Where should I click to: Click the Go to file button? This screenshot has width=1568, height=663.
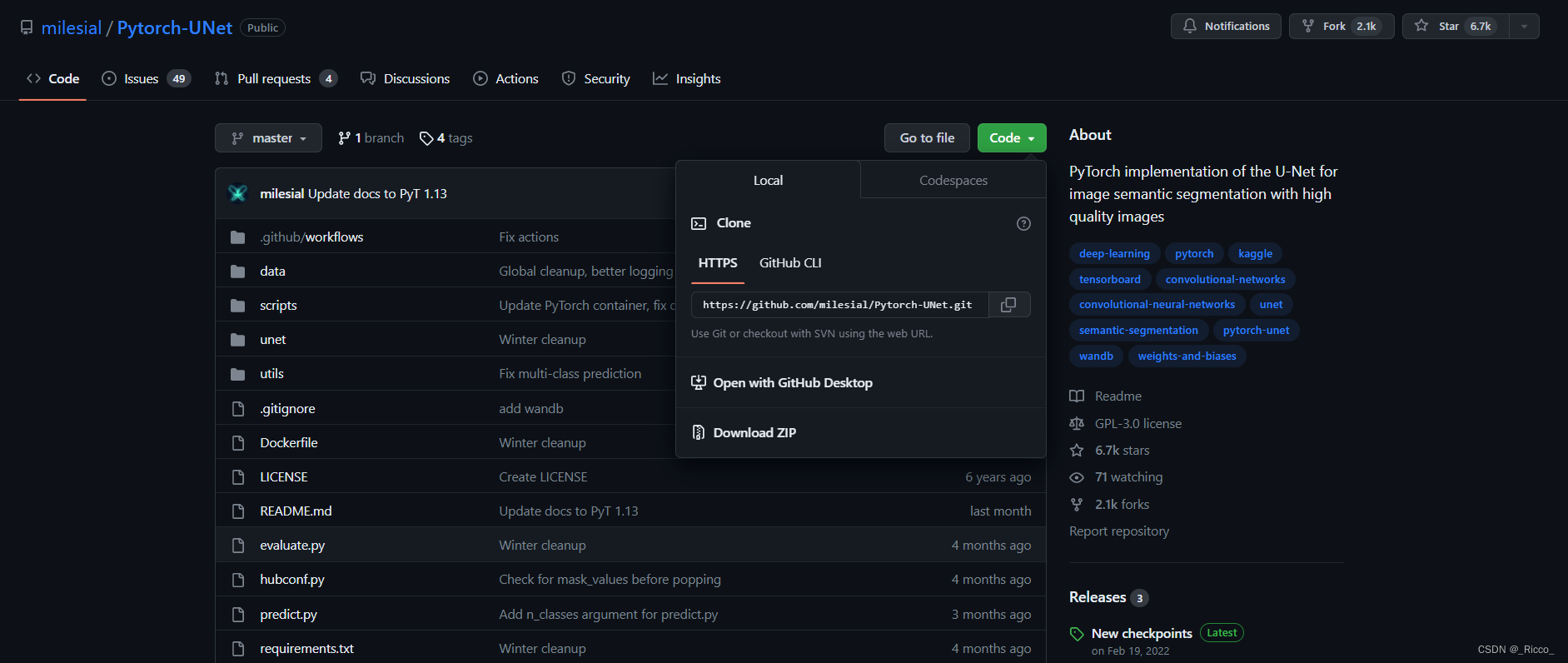pyautogui.click(x=927, y=138)
